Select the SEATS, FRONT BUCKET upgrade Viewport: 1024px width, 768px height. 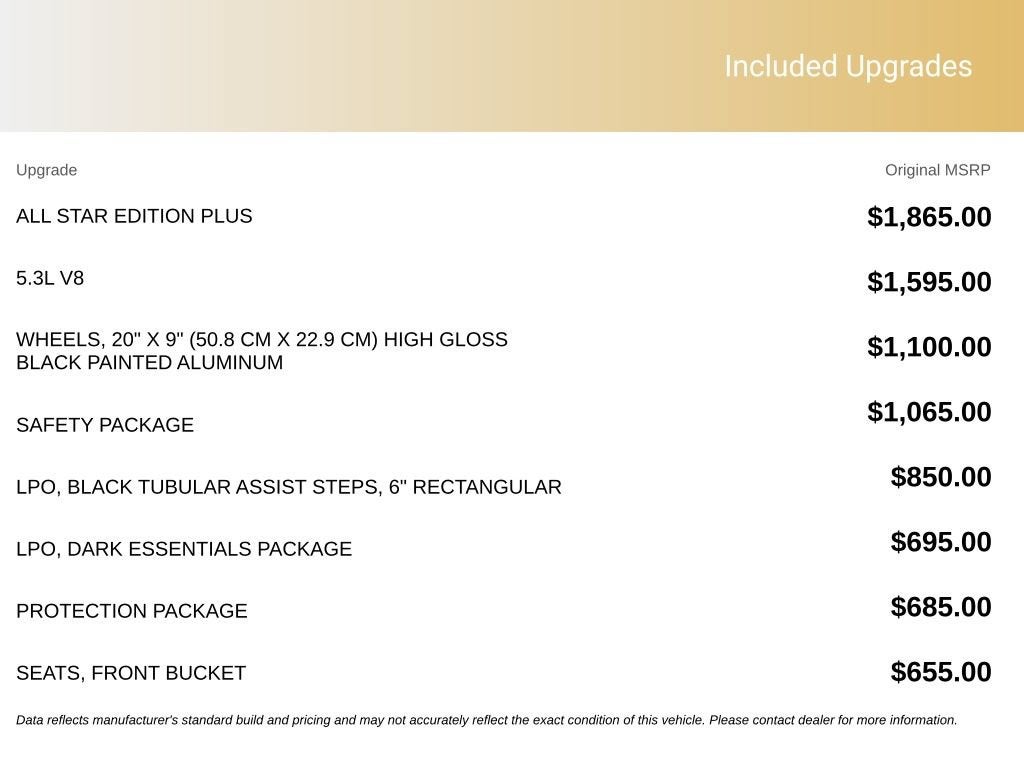pos(131,673)
